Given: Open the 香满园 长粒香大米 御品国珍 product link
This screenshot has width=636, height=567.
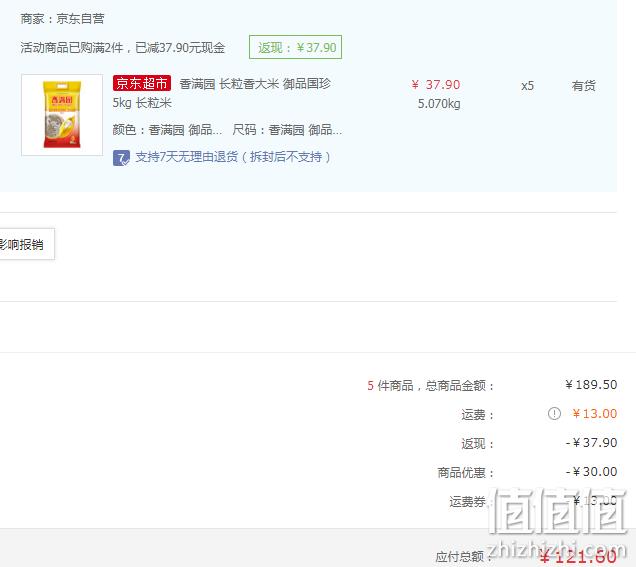Looking at the screenshot, I should tap(255, 84).
